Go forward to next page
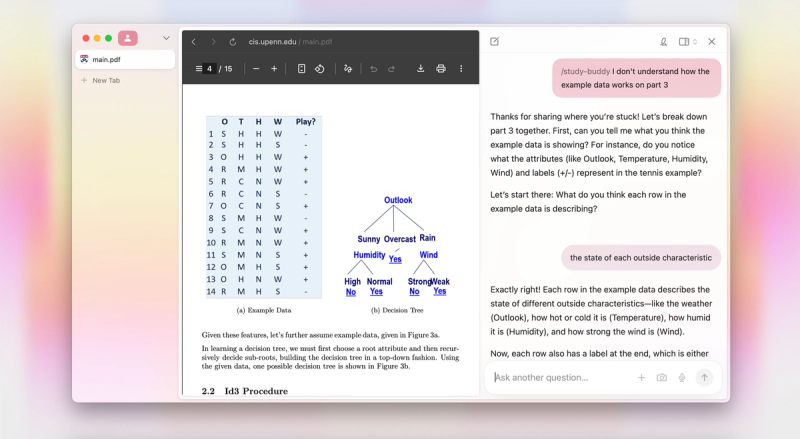This screenshot has width=800, height=439. click(x=213, y=42)
